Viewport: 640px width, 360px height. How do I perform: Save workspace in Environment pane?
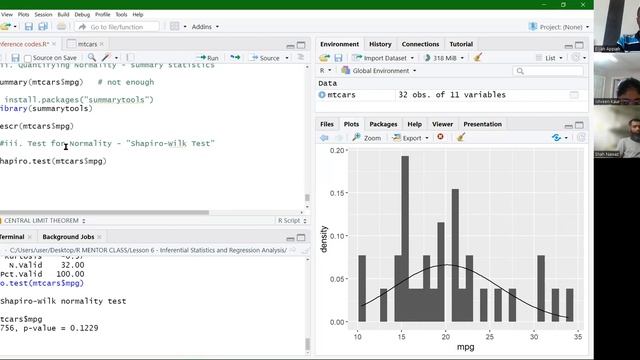coord(338,58)
